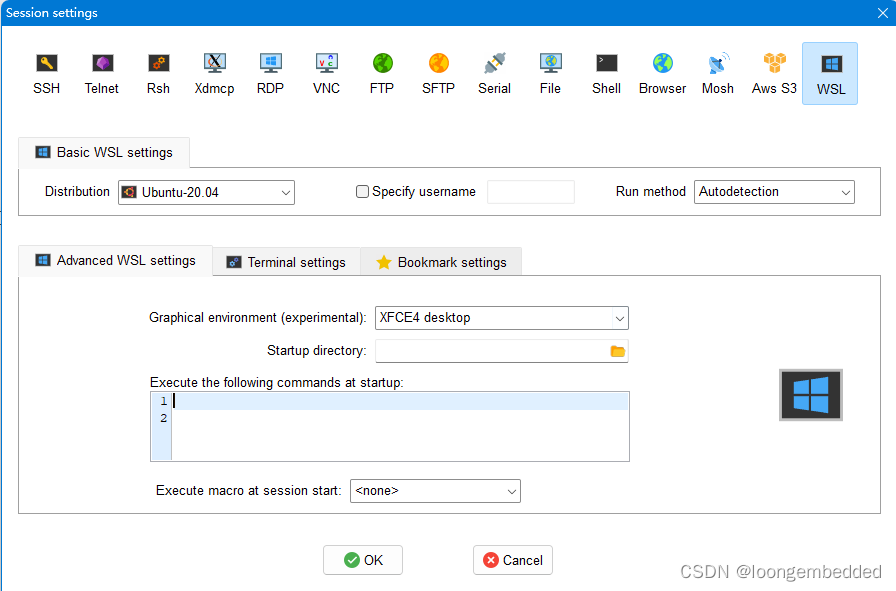Enable the Specify username checkbox
Screen dimensions: 896x591
coord(362,191)
